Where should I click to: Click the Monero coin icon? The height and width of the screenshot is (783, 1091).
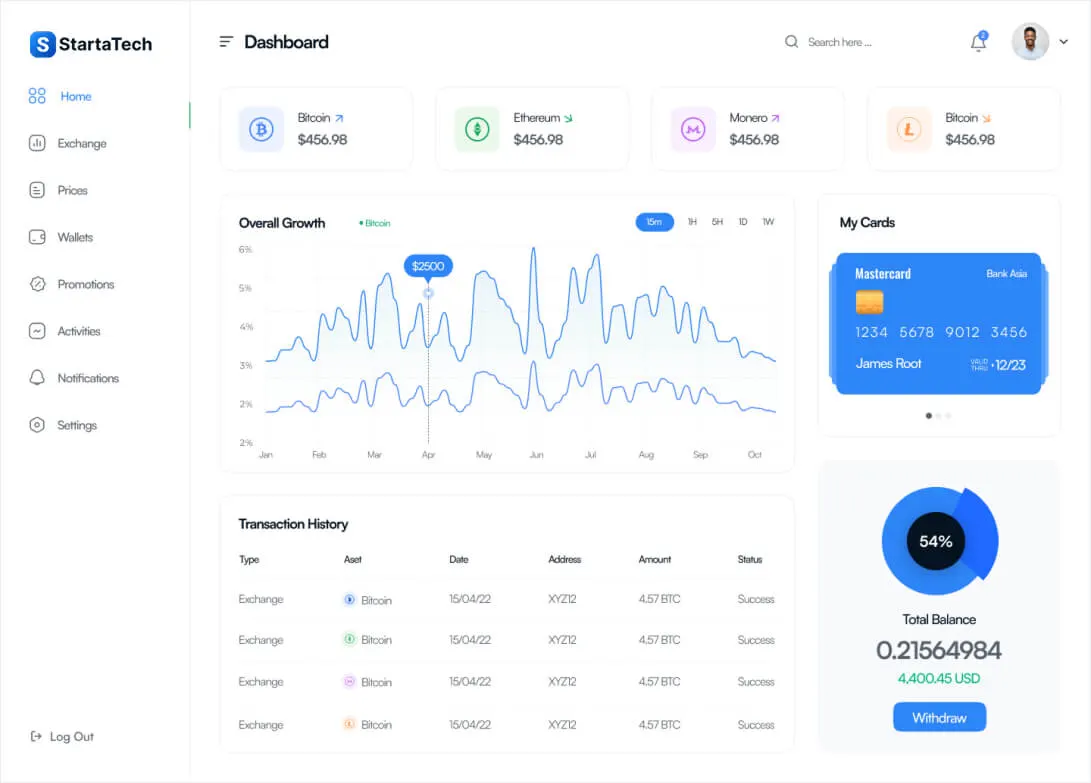coord(693,129)
